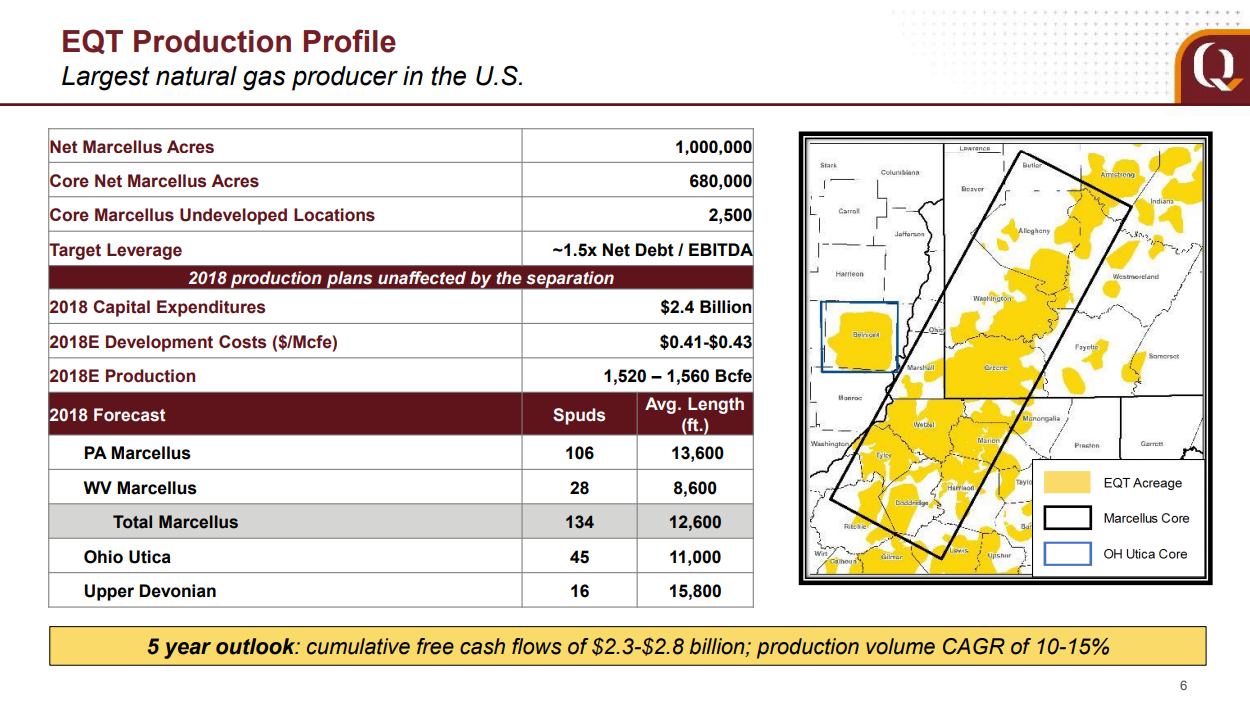Click 'Marcellus Core' legend label
1250x702 pixels.
[x=1146, y=518]
